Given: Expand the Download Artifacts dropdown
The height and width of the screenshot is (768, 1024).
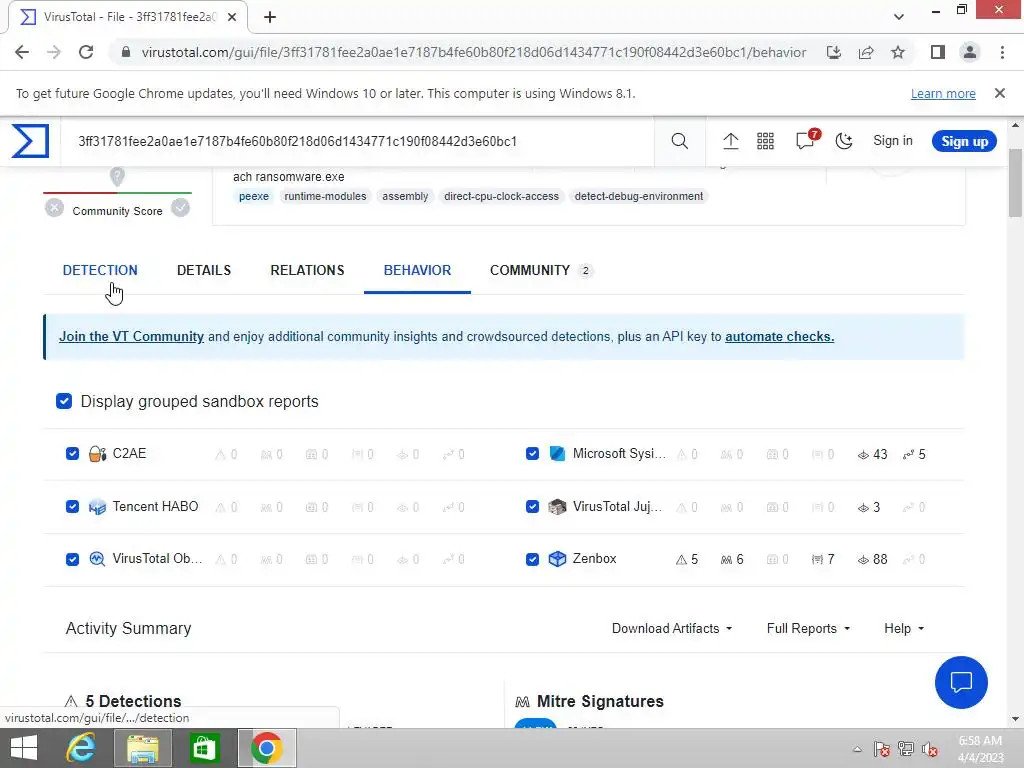Looking at the screenshot, I should 672,628.
